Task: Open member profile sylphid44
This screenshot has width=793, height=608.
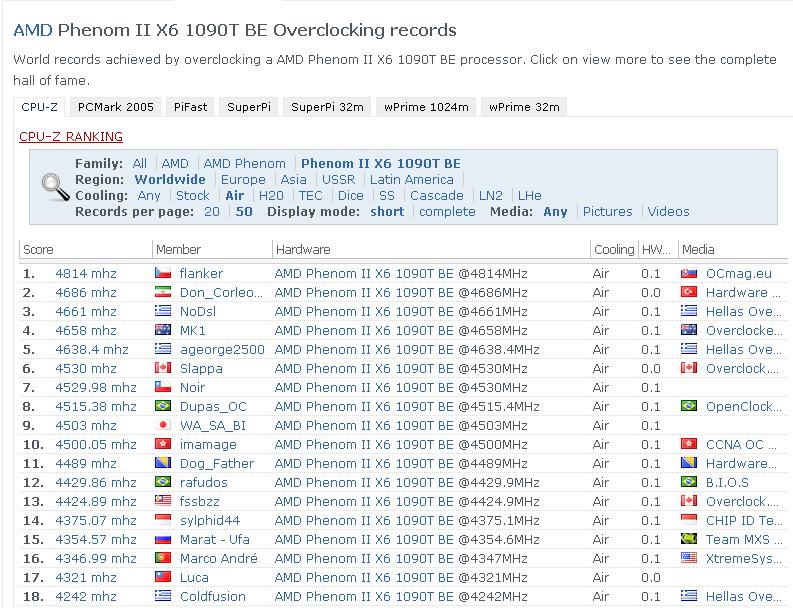Action: (x=210, y=520)
